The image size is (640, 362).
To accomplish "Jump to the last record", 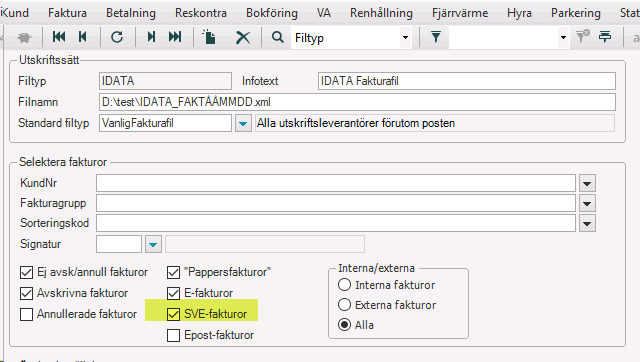I will [x=175, y=37].
